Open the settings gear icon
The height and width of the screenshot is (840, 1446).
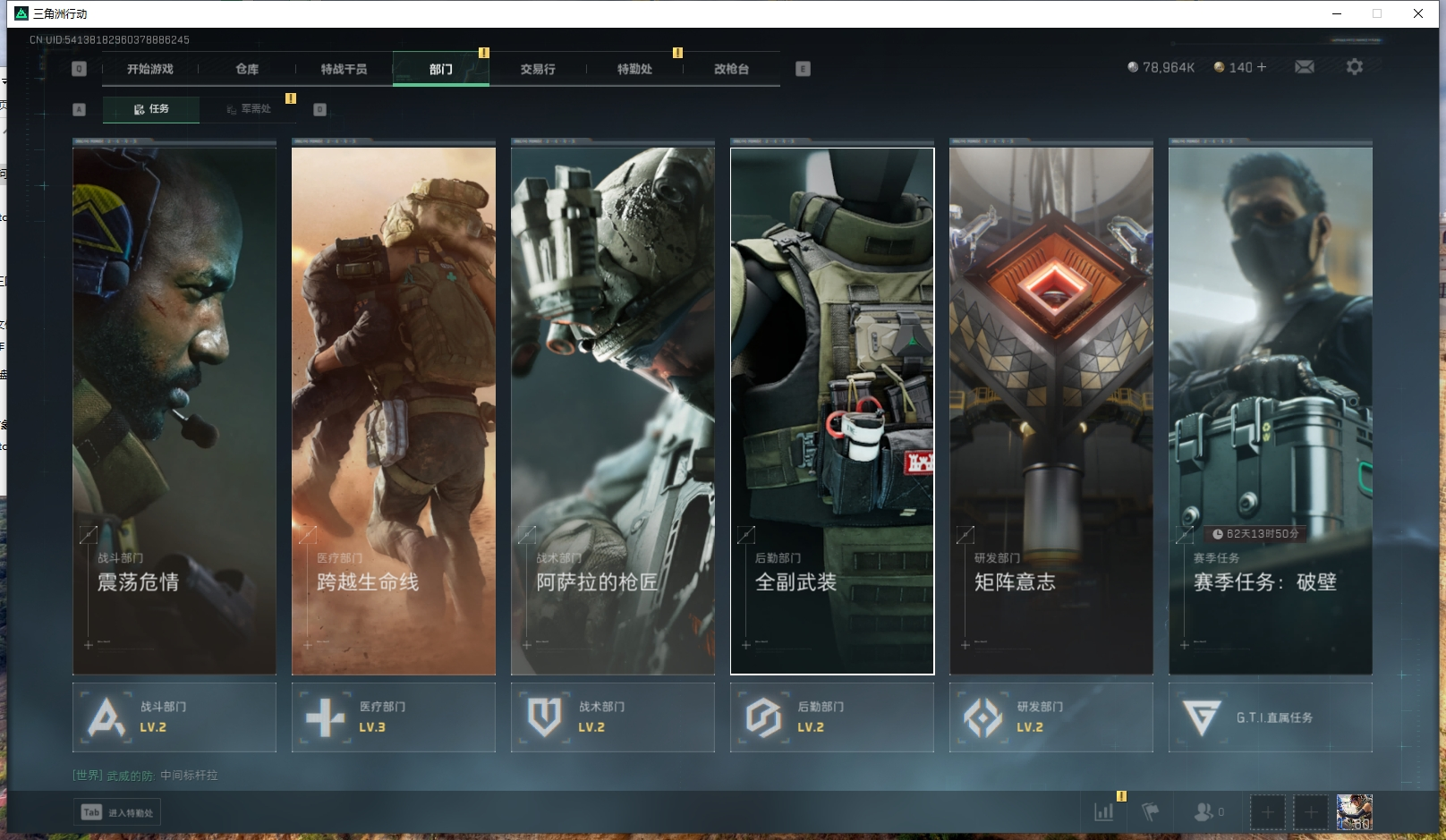pyautogui.click(x=1355, y=67)
